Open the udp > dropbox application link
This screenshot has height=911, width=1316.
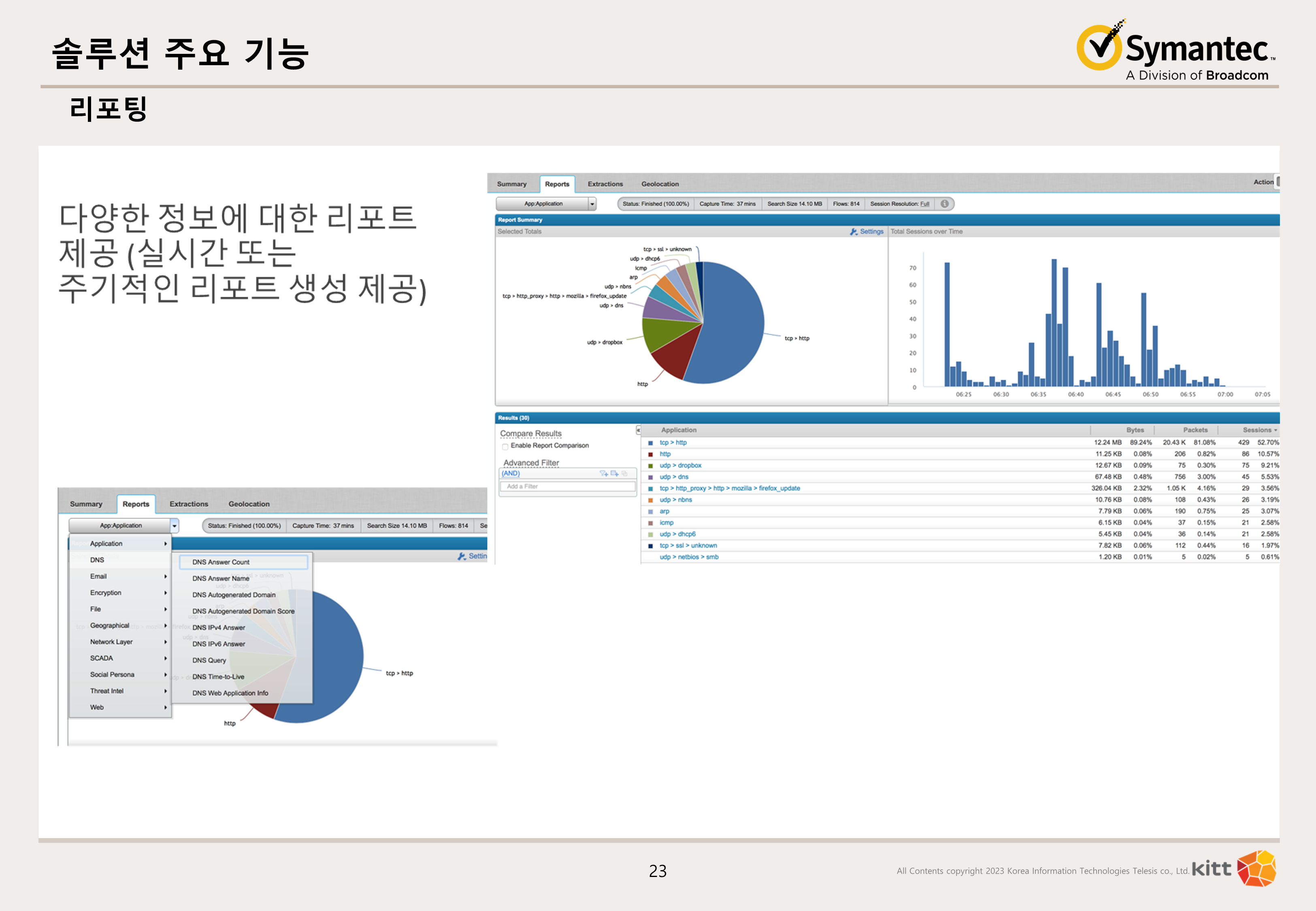(680, 465)
